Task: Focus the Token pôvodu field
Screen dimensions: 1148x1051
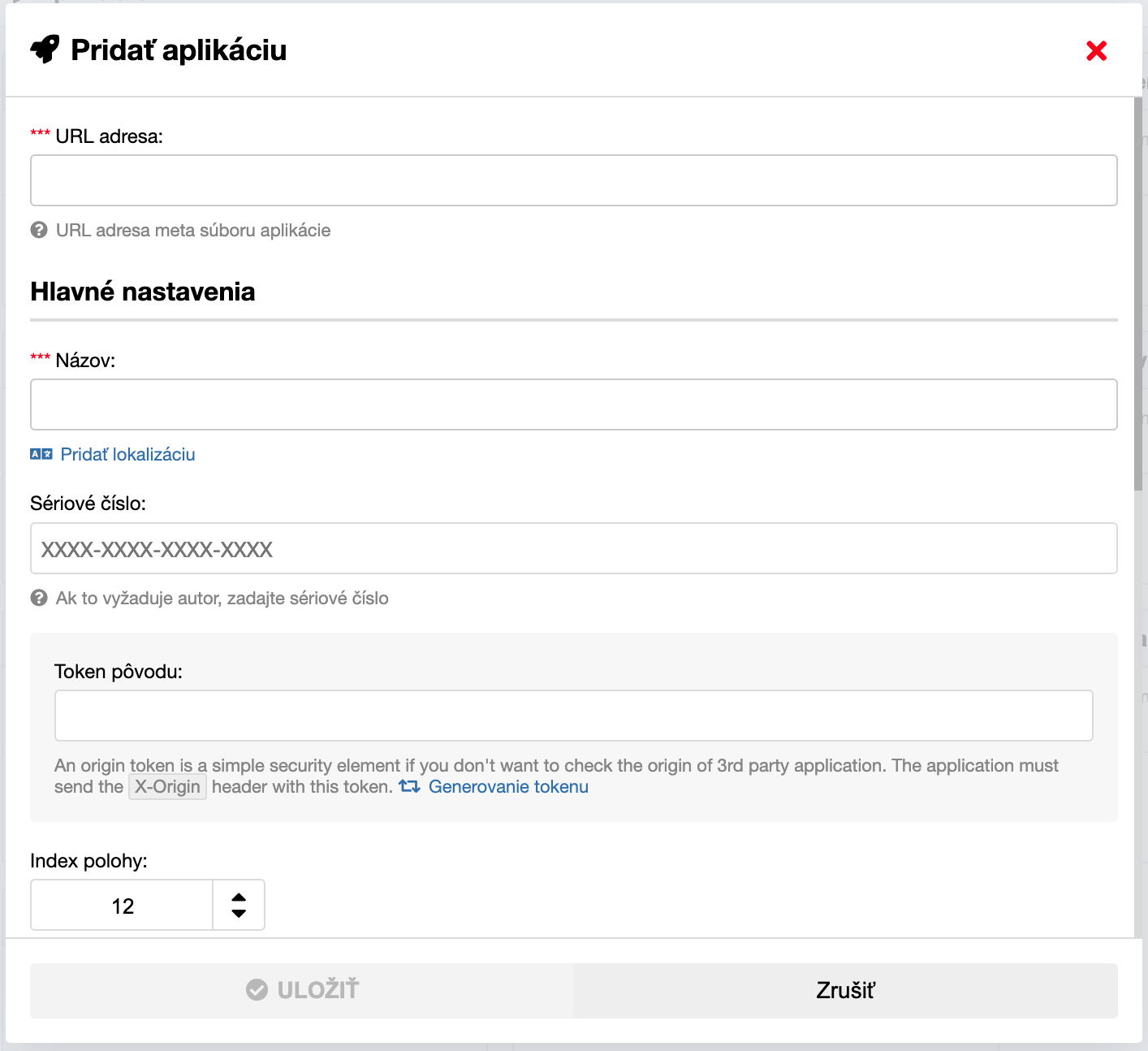Action: point(573,716)
